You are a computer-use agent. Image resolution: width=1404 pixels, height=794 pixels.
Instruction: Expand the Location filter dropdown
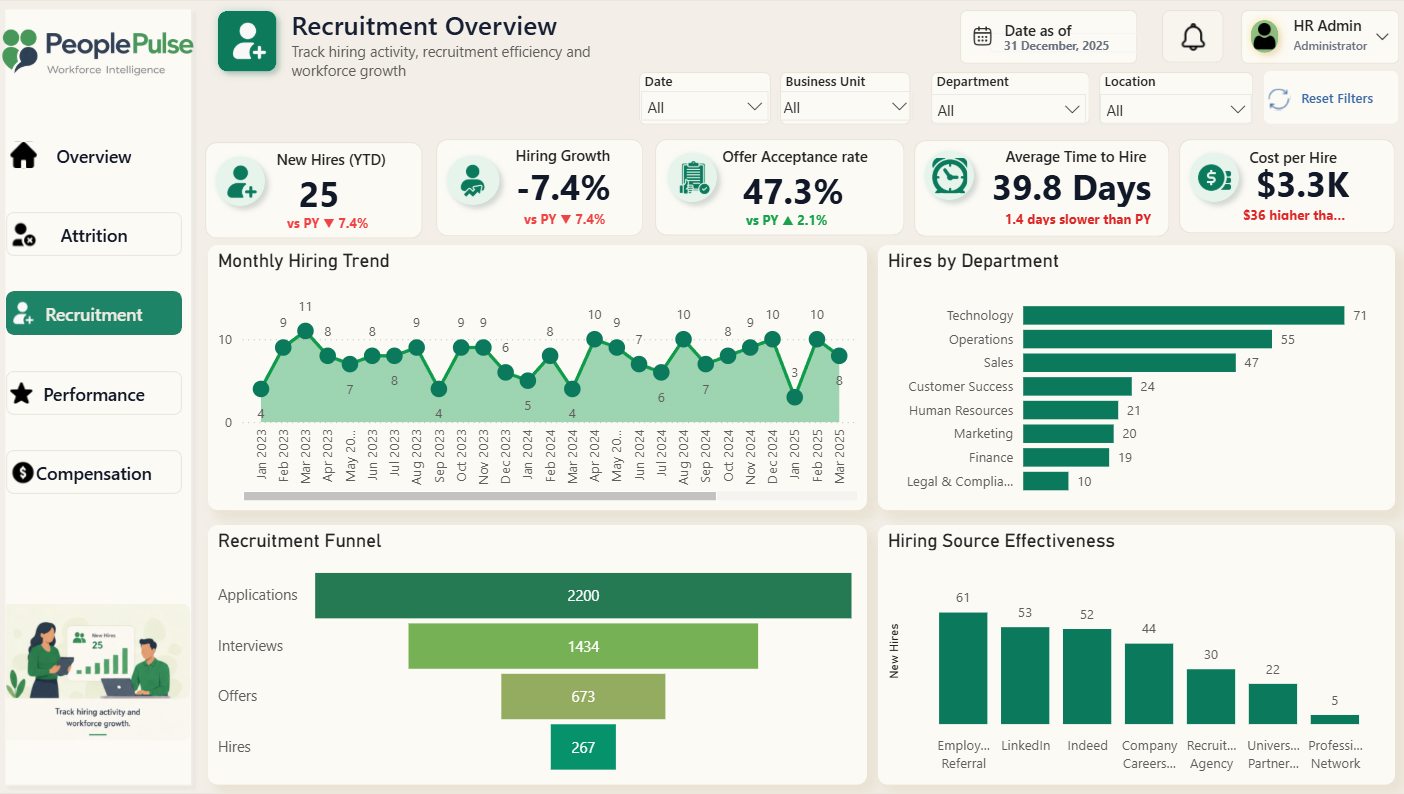1176,110
